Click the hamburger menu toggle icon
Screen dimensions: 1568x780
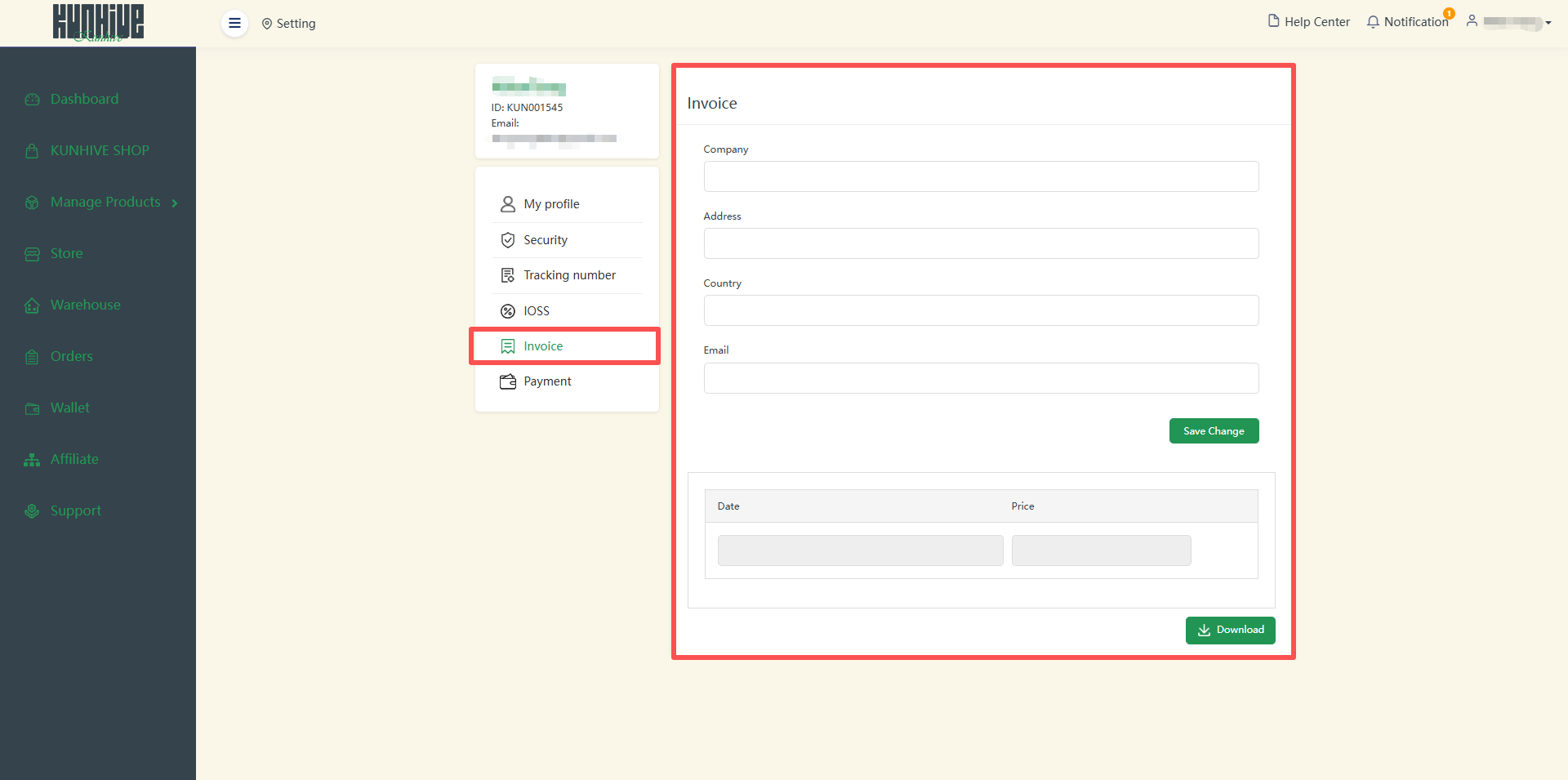234,23
